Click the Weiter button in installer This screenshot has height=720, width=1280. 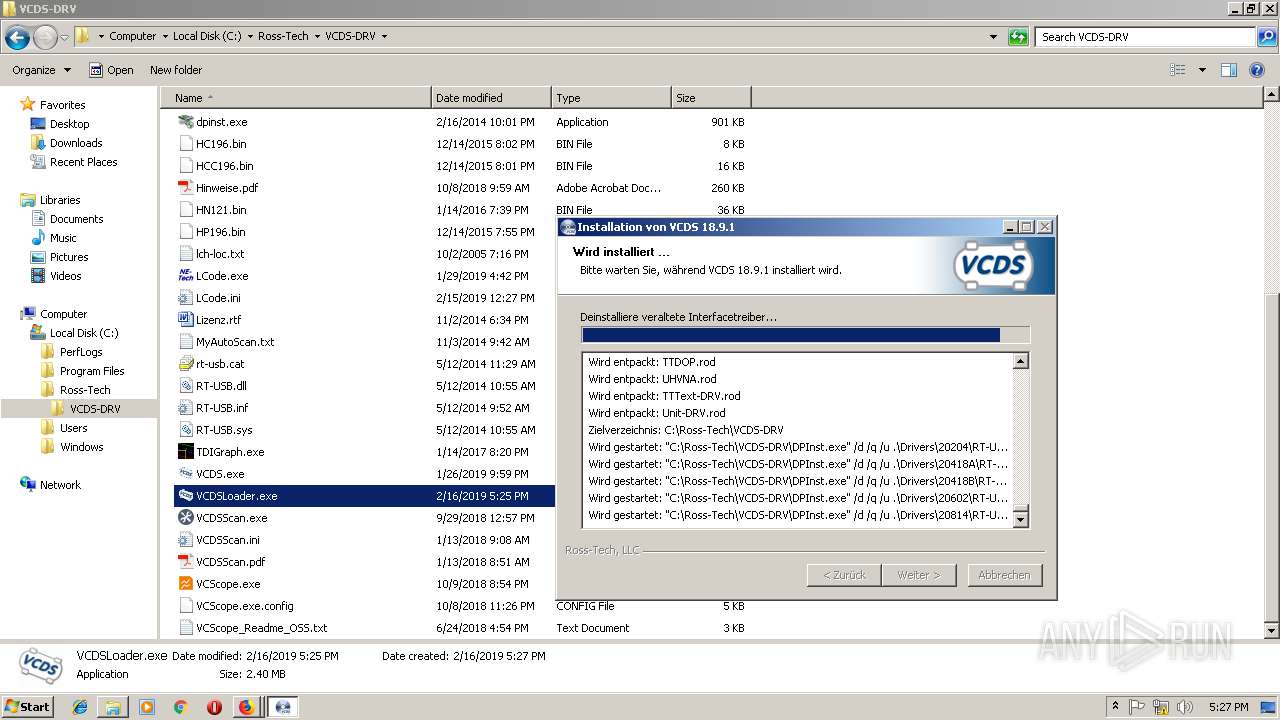(x=919, y=575)
